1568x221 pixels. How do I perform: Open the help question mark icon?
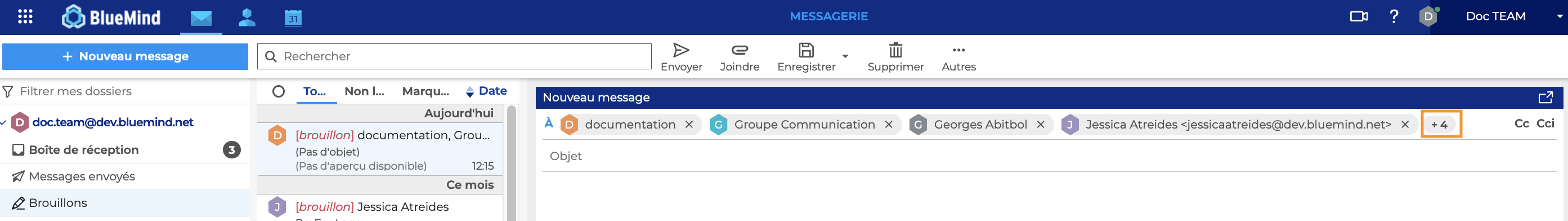[1394, 16]
